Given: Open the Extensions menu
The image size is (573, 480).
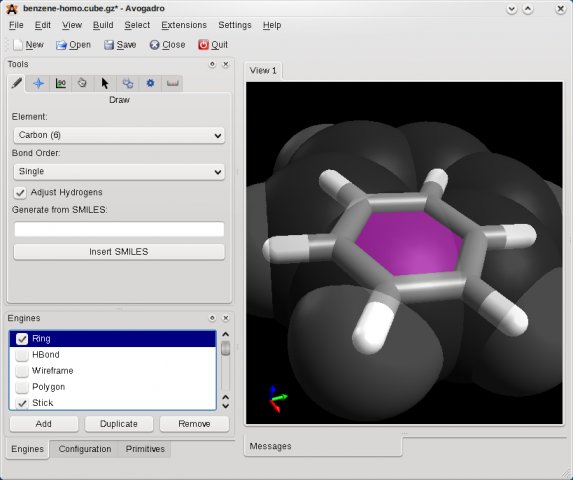Looking at the screenshot, I should [184, 25].
